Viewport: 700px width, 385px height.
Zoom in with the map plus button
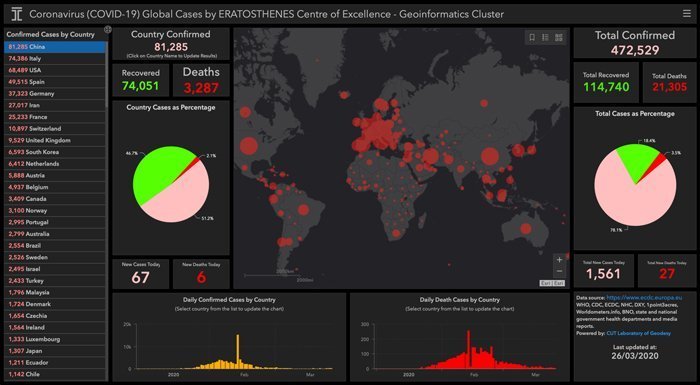559,259
